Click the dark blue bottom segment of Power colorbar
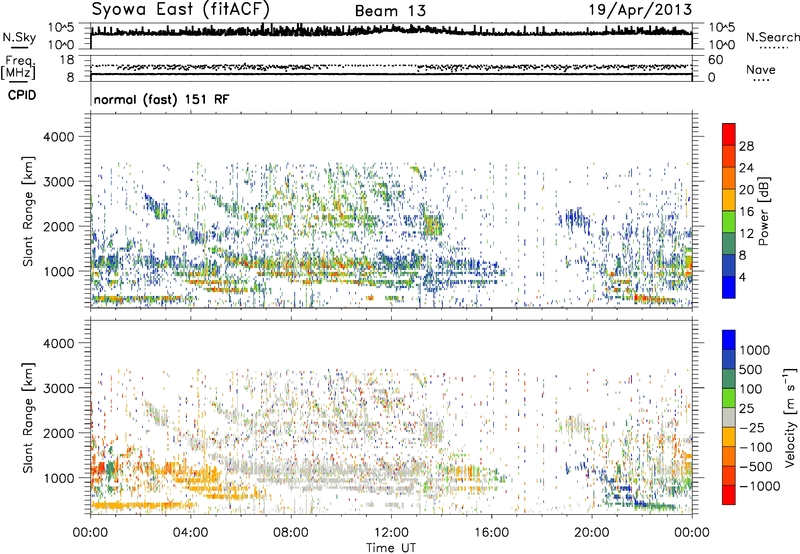The height and width of the screenshot is (554, 800). [729, 287]
